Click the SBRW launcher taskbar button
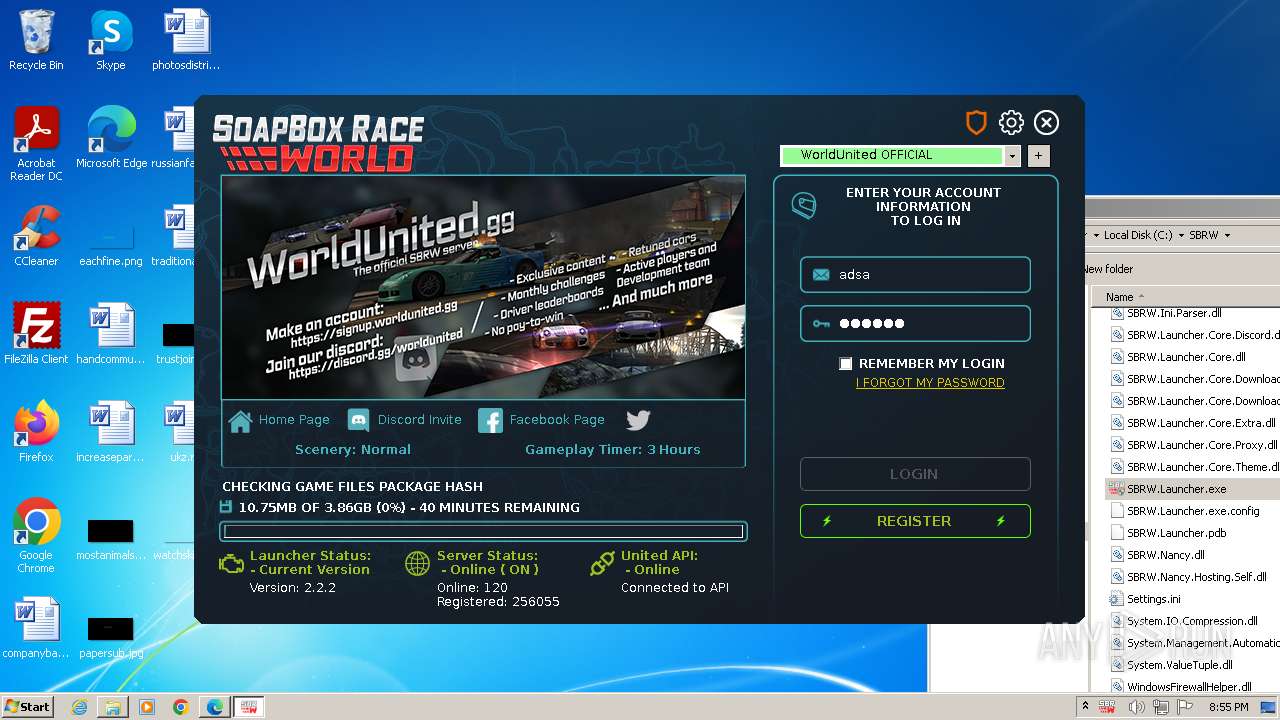The image size is (1280, 720). pyautogui.click(x=249, y=707)
